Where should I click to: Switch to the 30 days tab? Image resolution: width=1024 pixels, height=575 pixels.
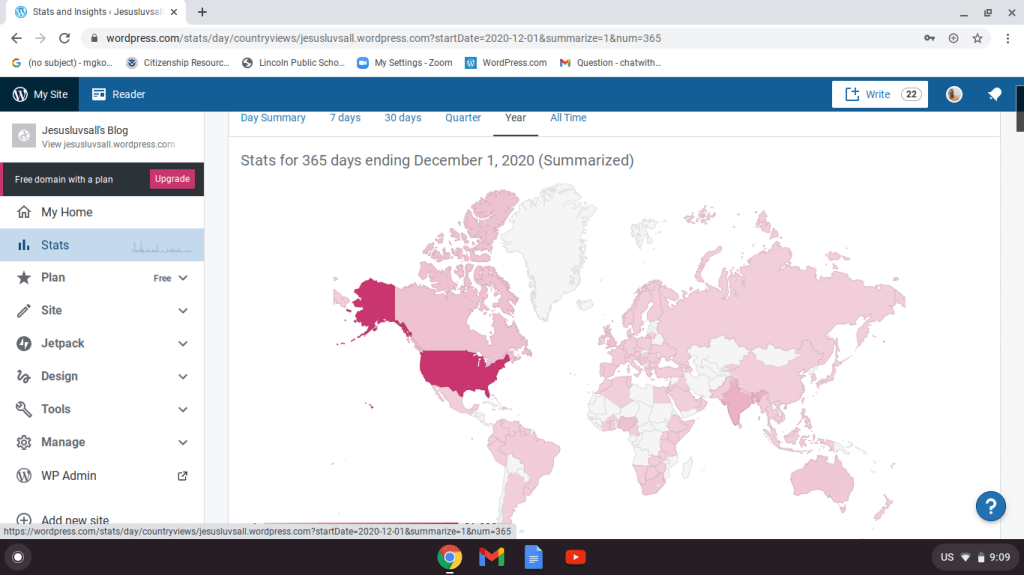(402, 118)
